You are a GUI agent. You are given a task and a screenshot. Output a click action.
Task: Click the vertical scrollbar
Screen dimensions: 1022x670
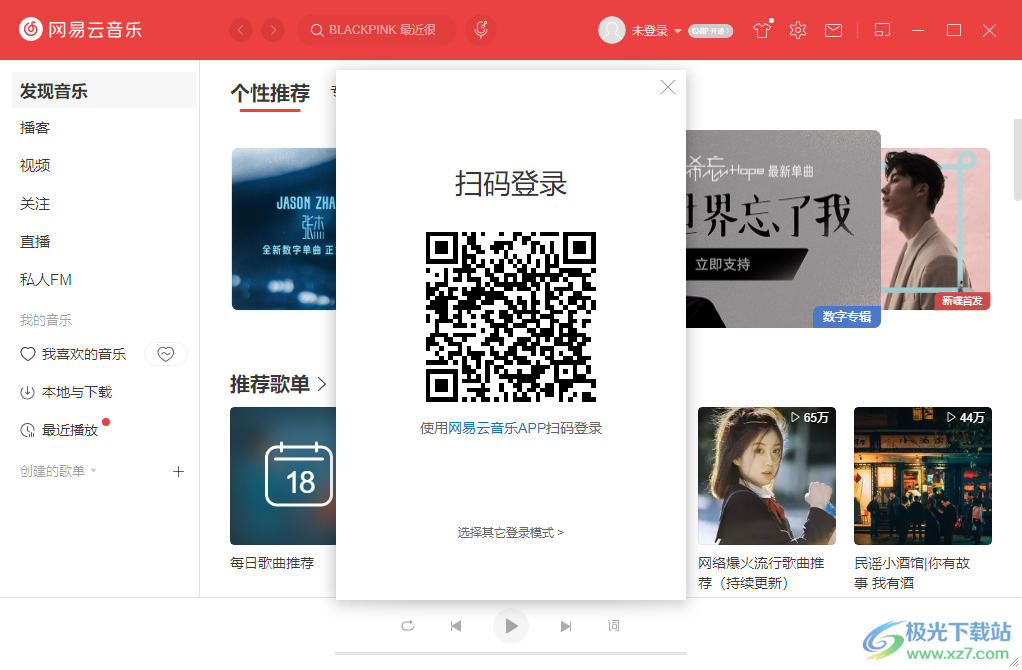1017,160
